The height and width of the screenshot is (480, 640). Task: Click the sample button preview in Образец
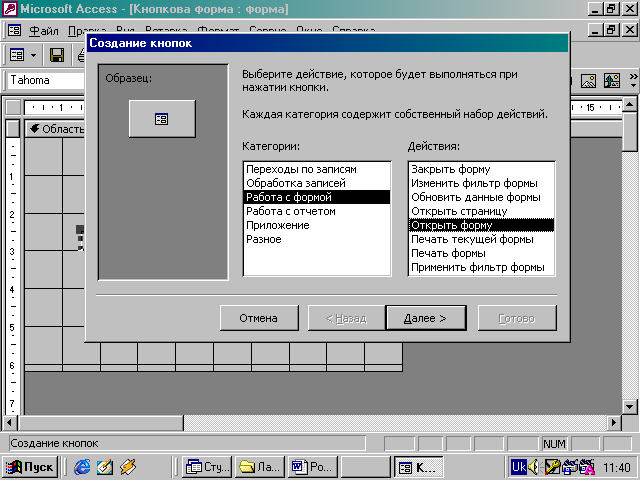pos(162,119)
